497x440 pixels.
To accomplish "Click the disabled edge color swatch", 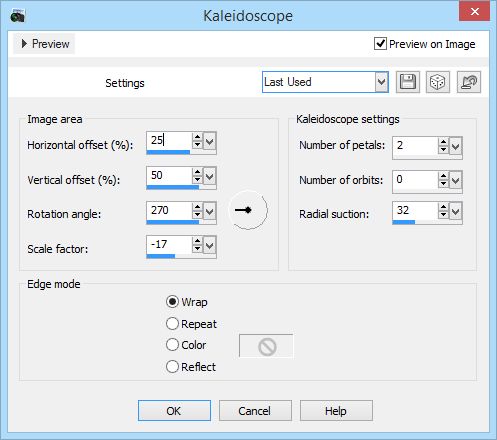I will (266, 346).
